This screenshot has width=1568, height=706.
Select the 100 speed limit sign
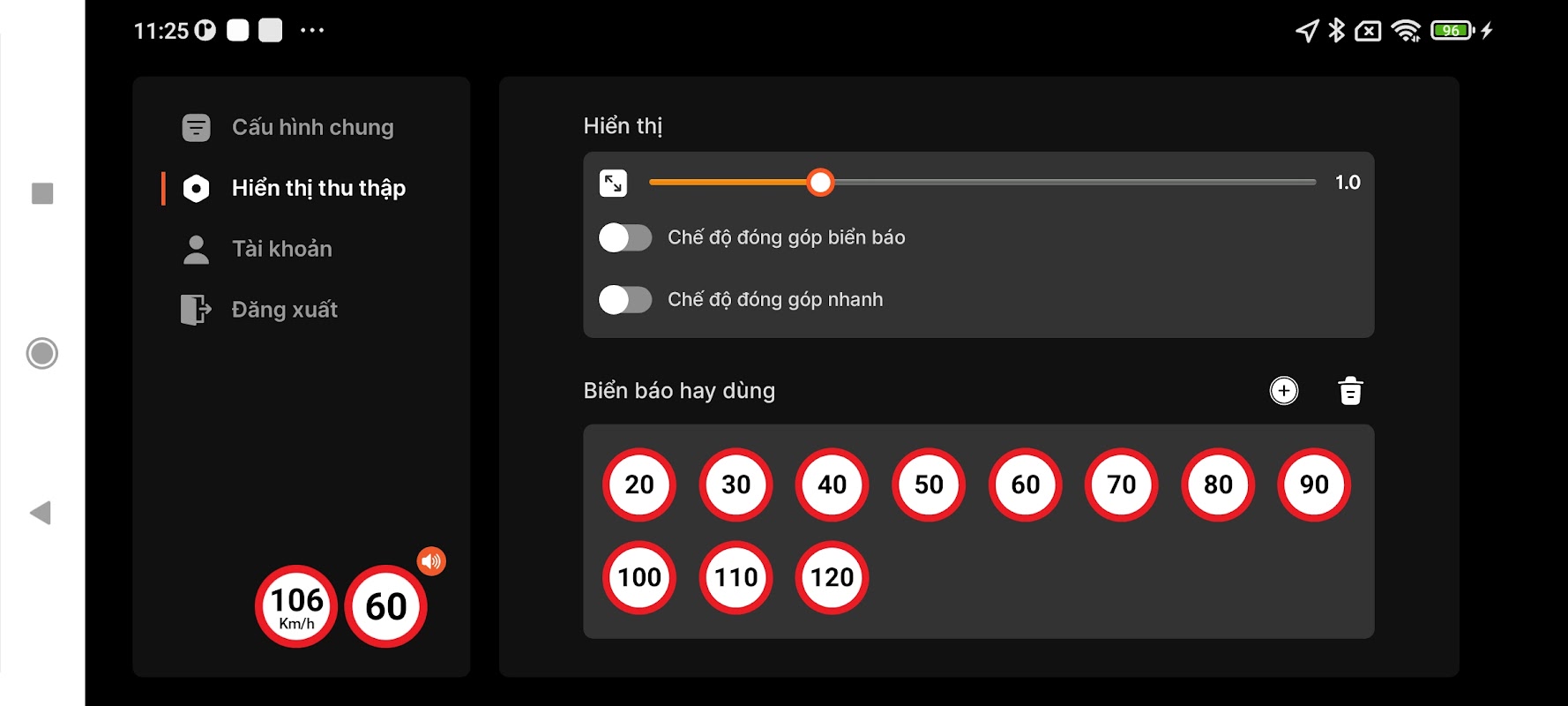point(639,577)
